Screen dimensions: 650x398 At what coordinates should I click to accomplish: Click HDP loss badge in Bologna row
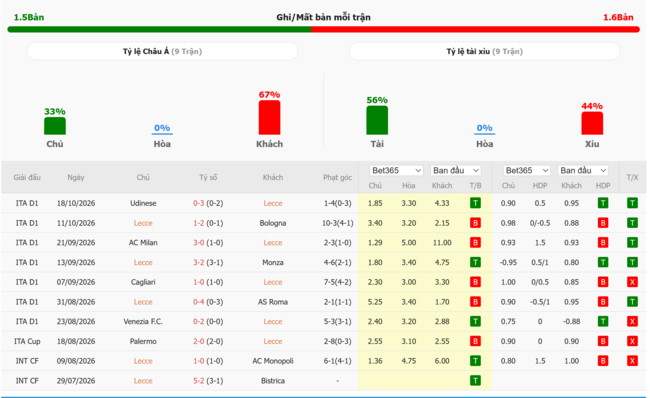click(603, 223)
